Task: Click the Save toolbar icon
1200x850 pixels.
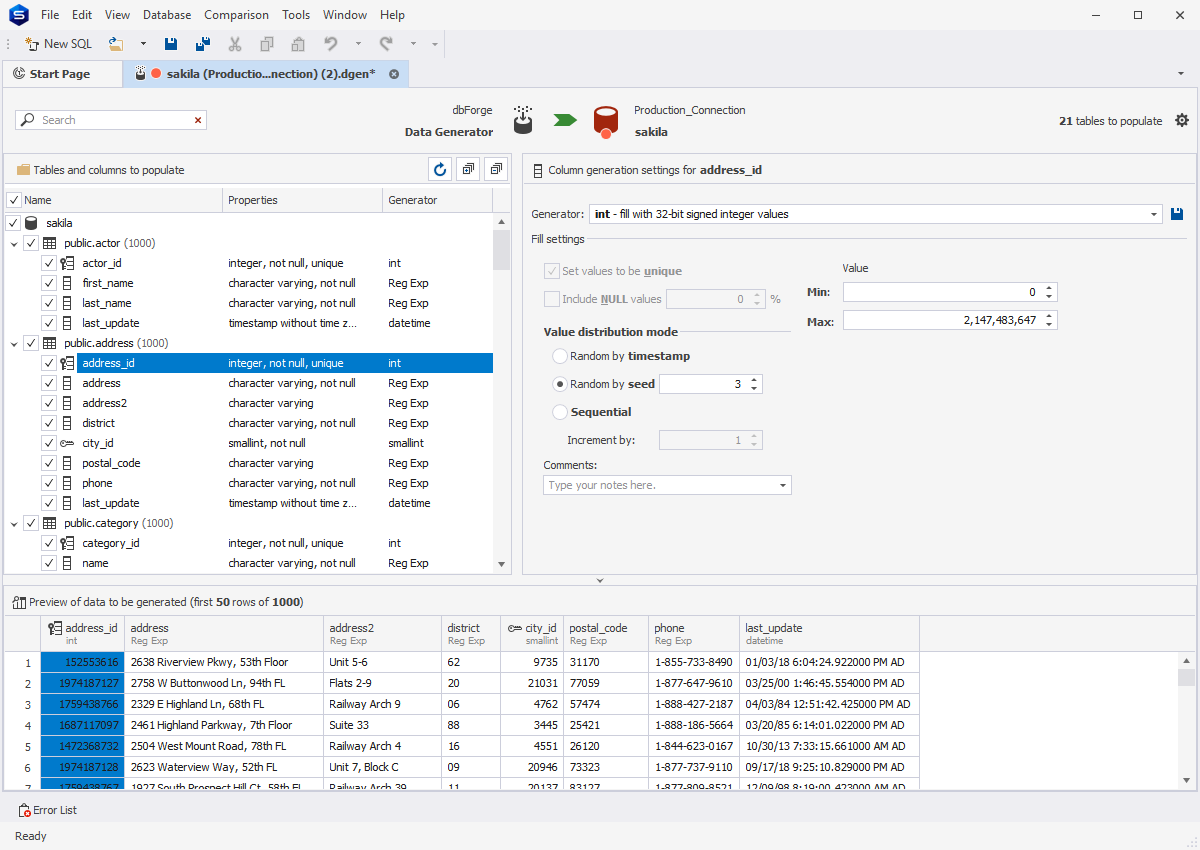Action: pos(171,44)
